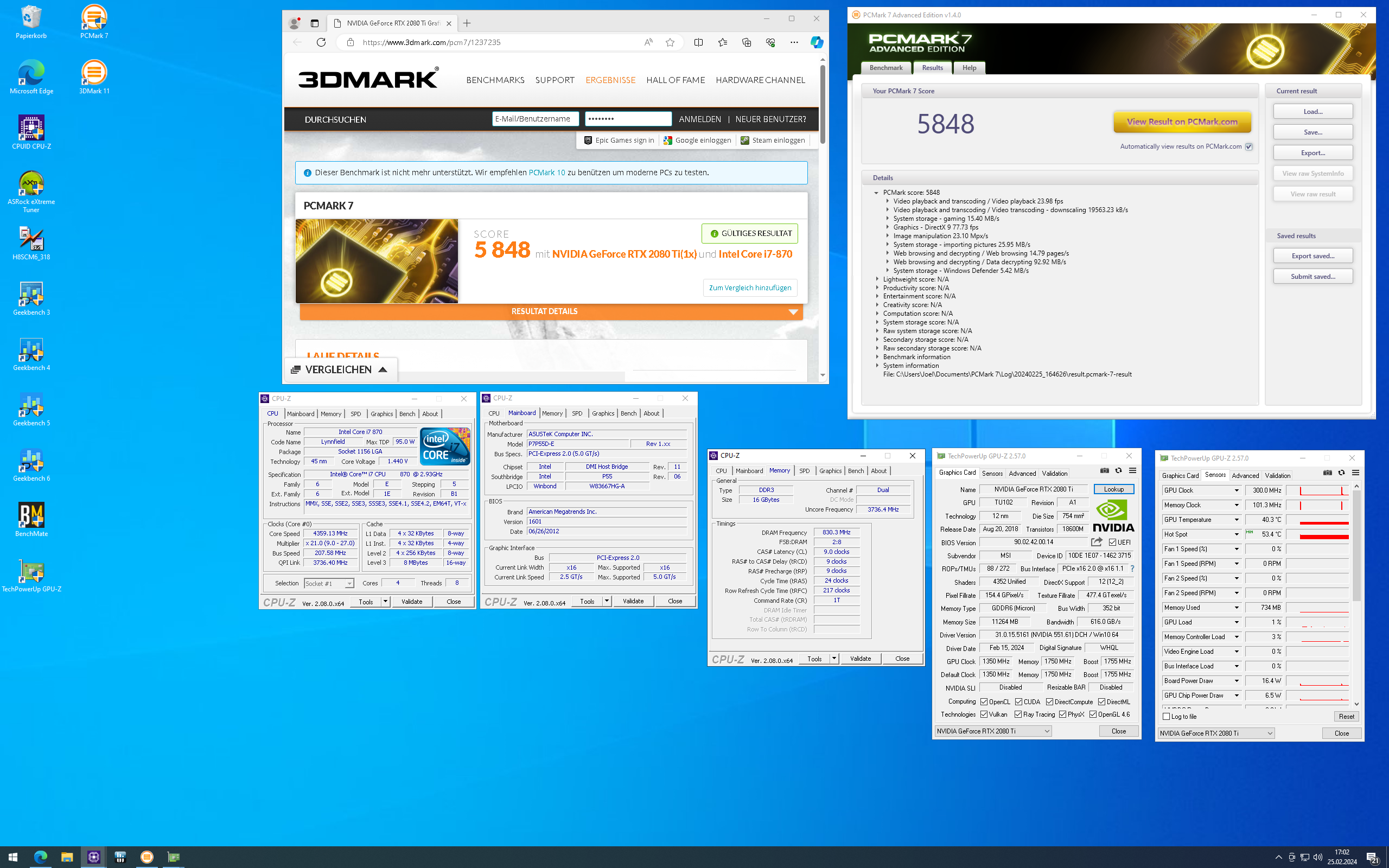
Task: Open the Edge Copilot icon
Action: (x=816, y=42)
